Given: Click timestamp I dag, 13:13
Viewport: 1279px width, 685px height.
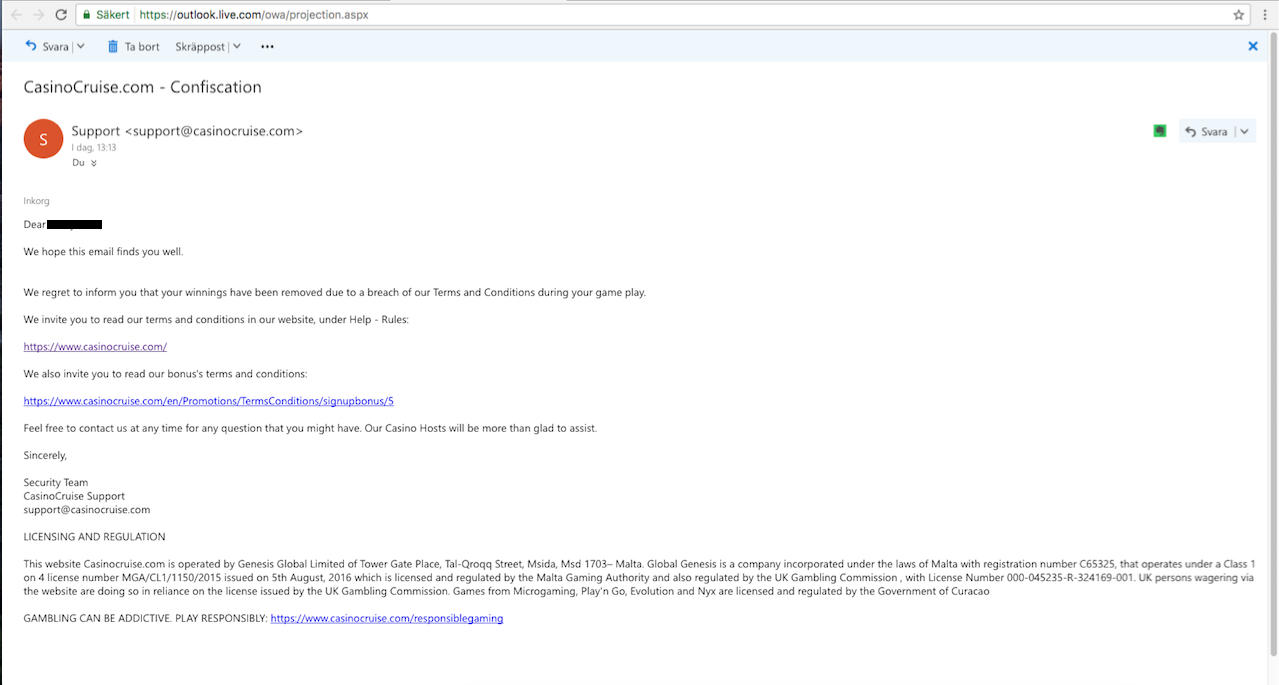Looking at the screenshot, I should point(94,147).
